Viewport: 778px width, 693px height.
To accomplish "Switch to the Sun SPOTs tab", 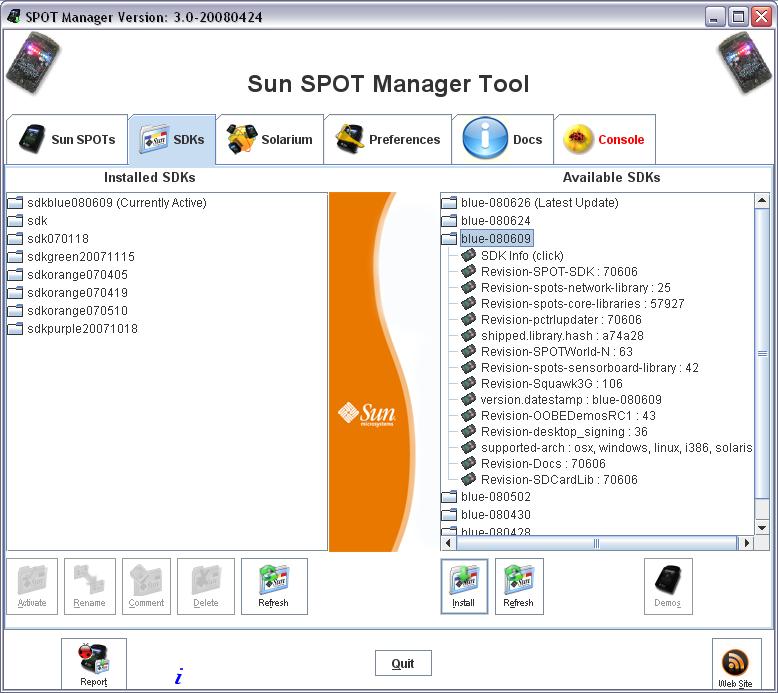I will pyautogui.click(x=68, y=140).
